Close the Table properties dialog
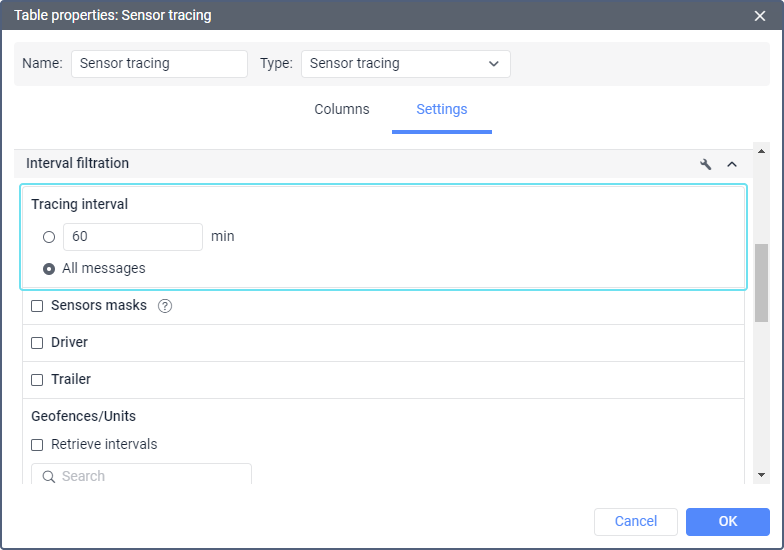The image size is (784, 550). point(760,15)
